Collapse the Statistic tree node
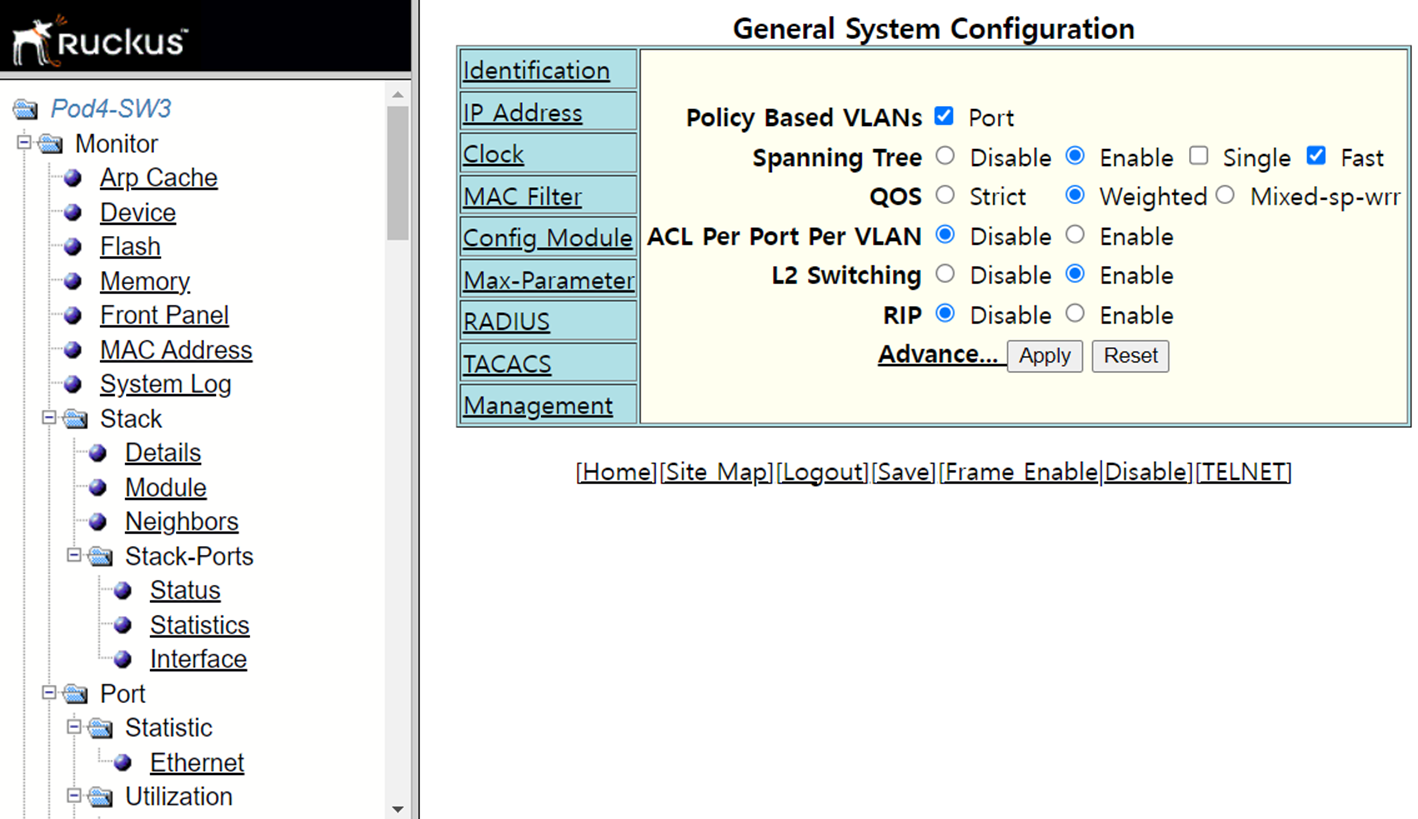1418x819 pixels. coord(74,727)
